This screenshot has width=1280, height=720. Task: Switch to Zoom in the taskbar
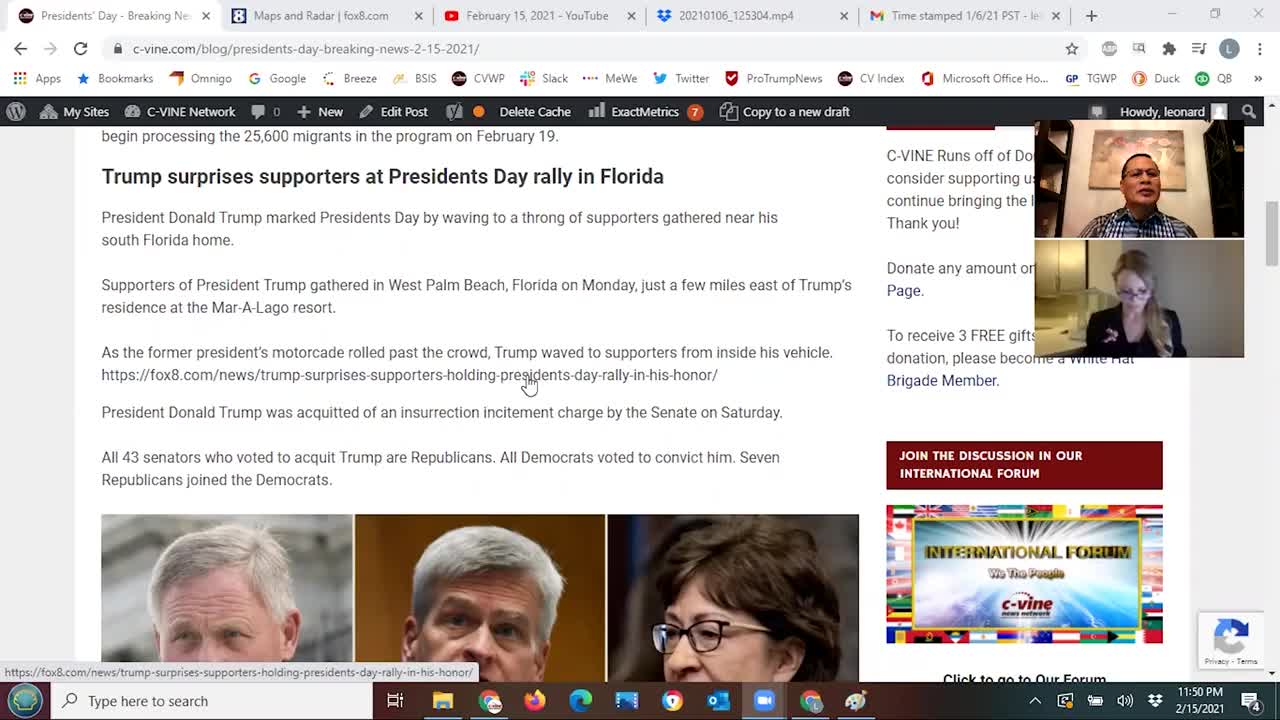point(764,700)
